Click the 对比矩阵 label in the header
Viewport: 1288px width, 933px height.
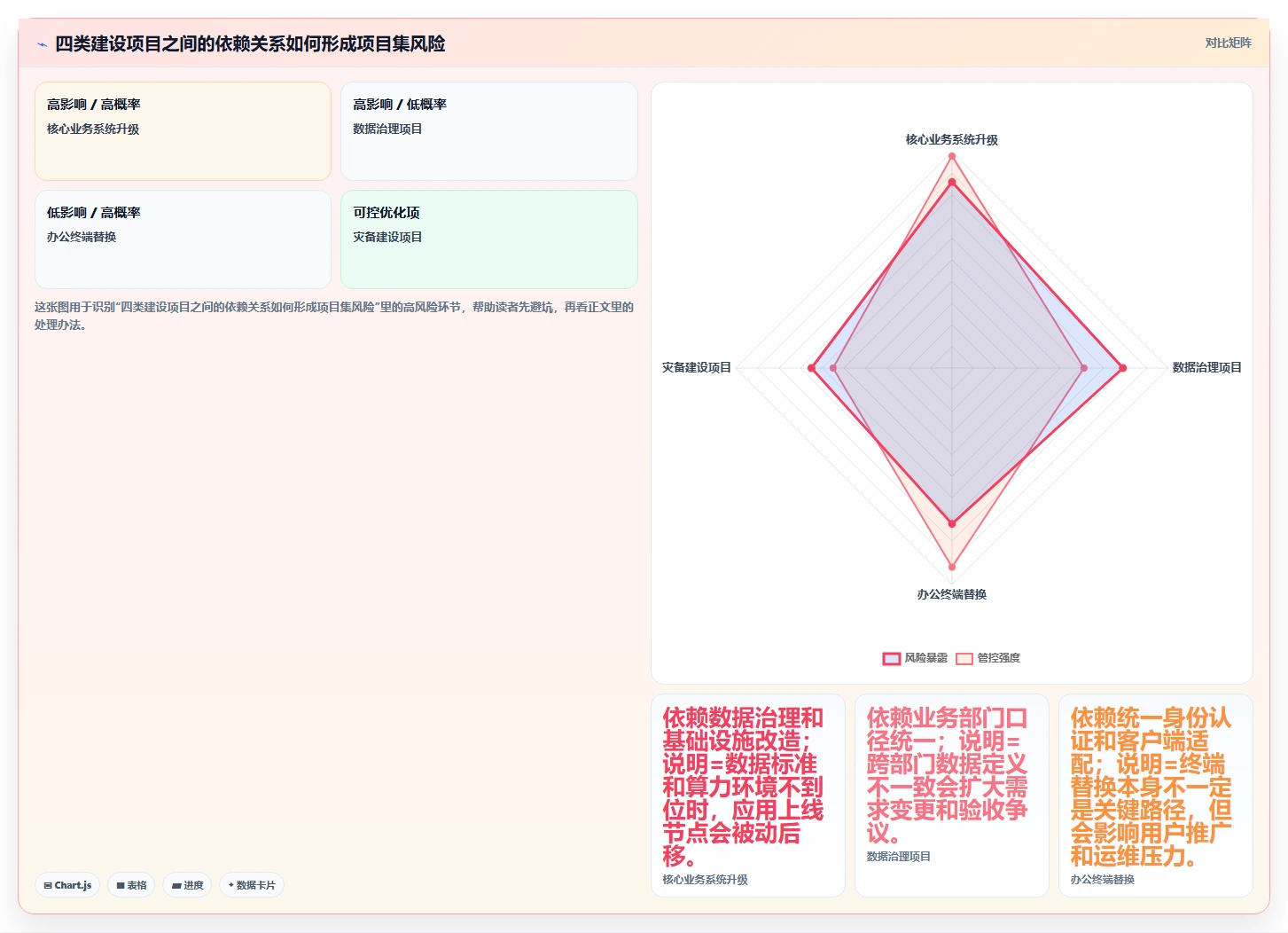(x=1228, y=43)
